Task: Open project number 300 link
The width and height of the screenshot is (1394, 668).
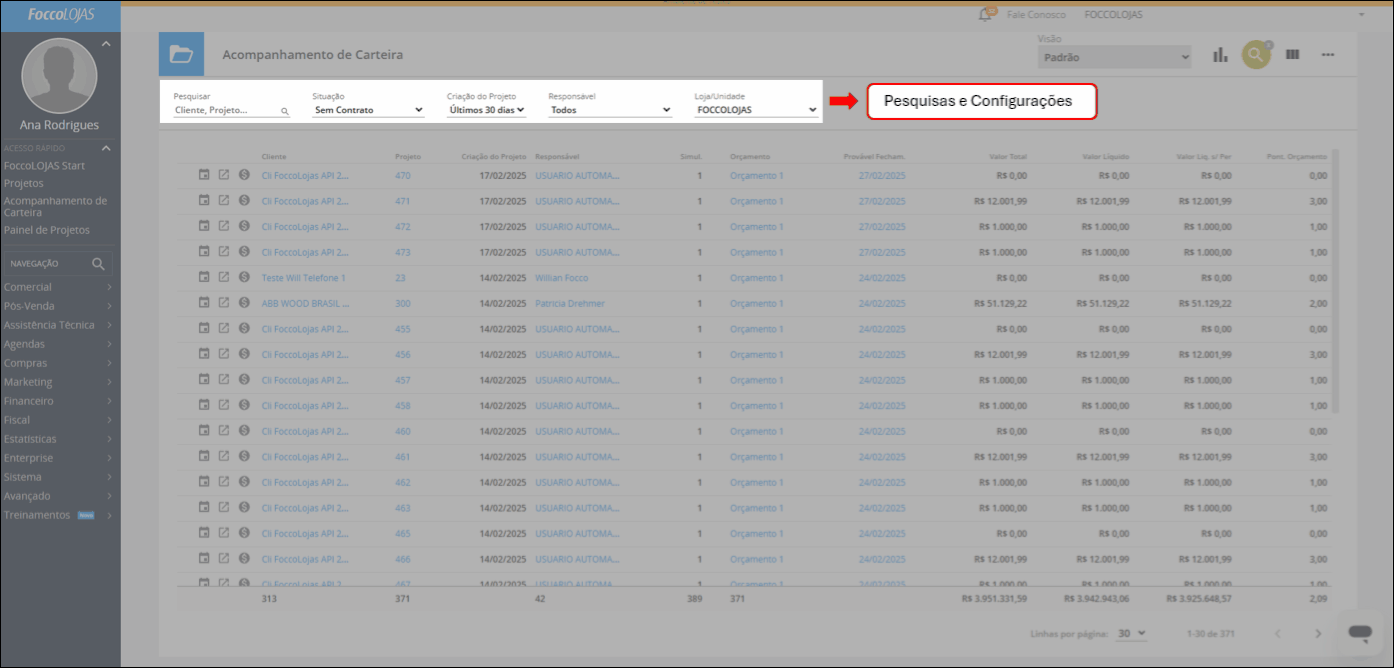Action: point(403,304)
